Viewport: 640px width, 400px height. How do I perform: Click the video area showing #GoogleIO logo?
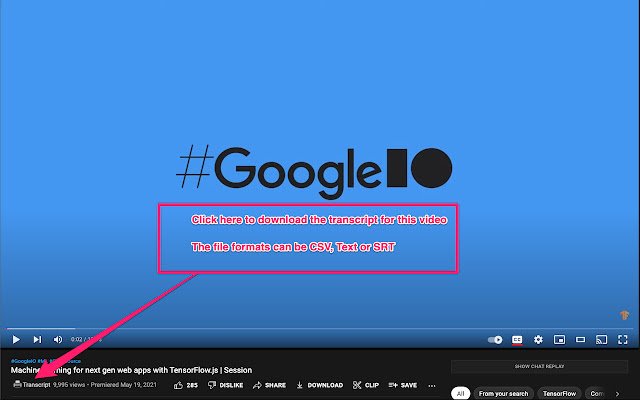click(314, 171)
